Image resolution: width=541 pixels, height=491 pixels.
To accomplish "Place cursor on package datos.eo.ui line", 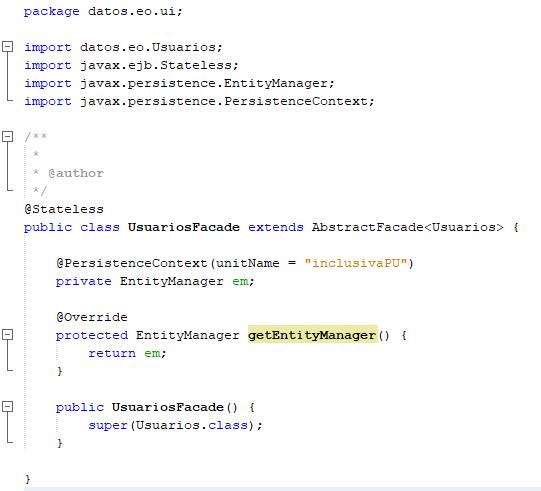I will [103, 11].
